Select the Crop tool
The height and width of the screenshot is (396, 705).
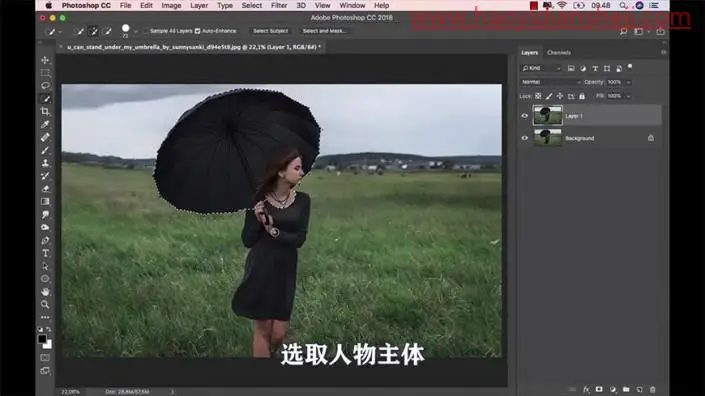45,111
